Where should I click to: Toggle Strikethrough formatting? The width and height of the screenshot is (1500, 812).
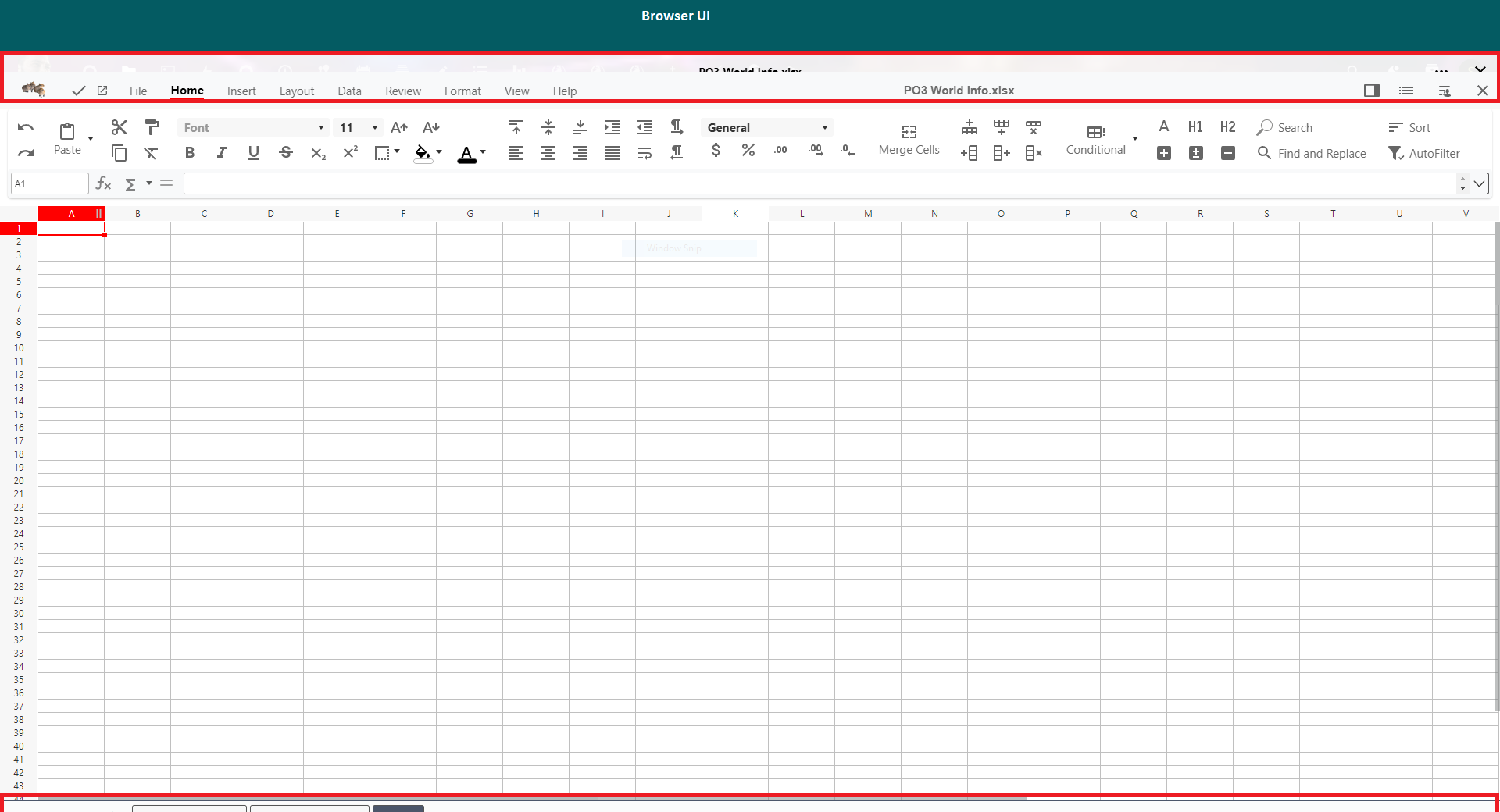click(286, 153)
